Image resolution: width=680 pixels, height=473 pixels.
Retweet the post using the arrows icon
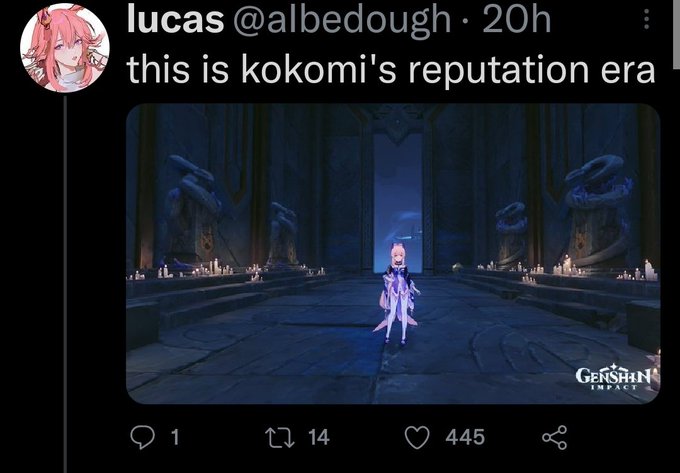point(280,437)
